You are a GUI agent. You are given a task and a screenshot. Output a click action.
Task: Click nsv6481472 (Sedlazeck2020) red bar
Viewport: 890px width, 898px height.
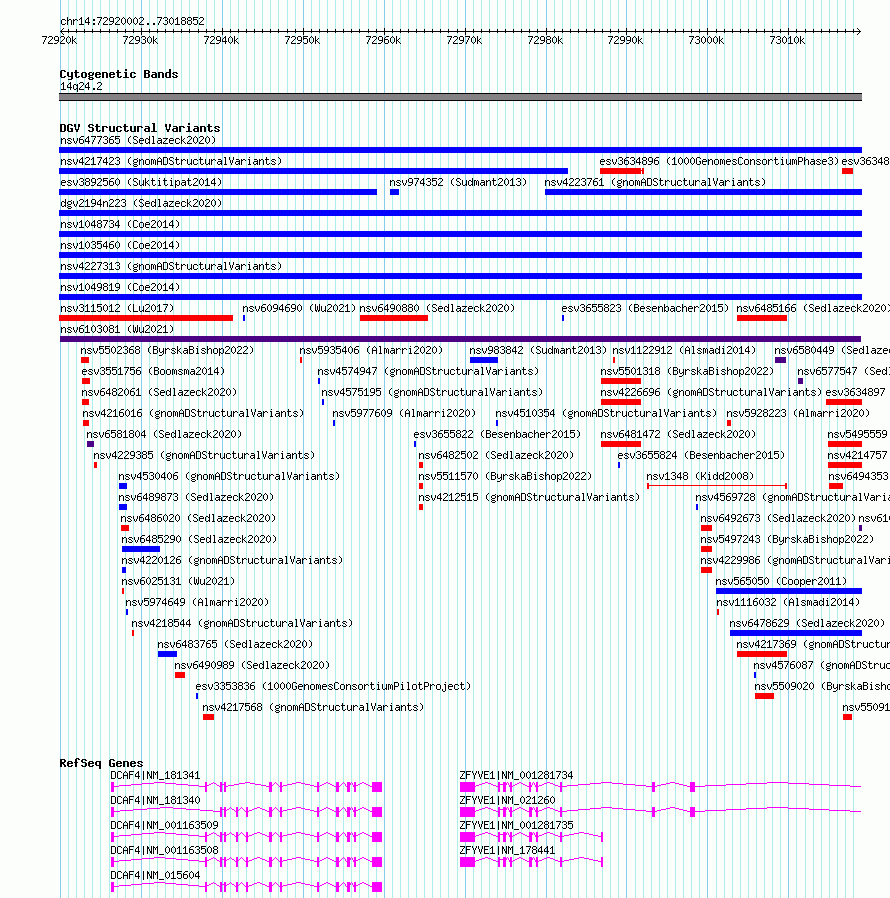[x=621, y=444]
